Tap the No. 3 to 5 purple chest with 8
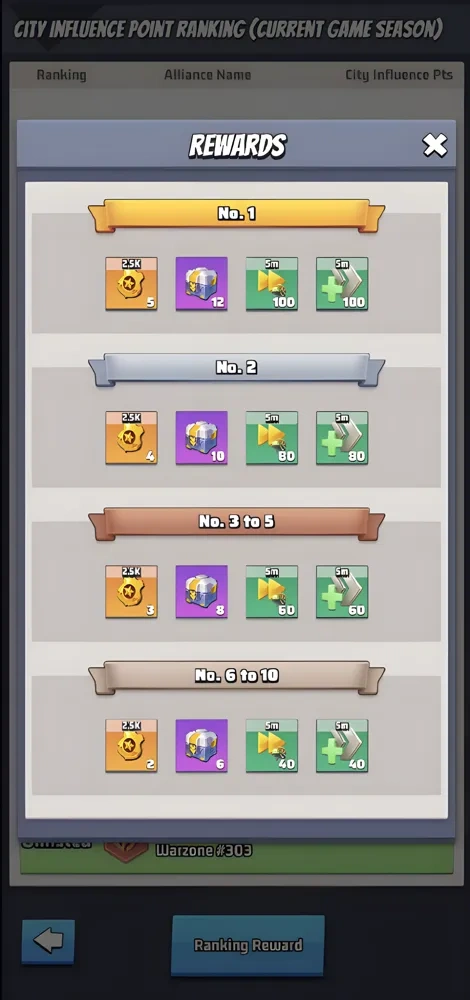This screenshot has height=1000, width=470. [x=202, y=592]
